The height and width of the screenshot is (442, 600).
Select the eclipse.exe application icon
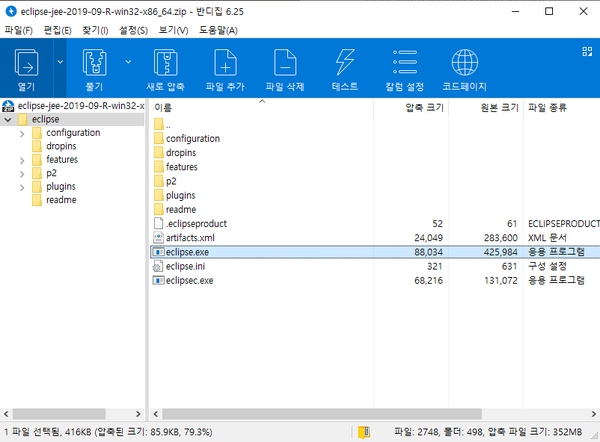tap(158, 252)
